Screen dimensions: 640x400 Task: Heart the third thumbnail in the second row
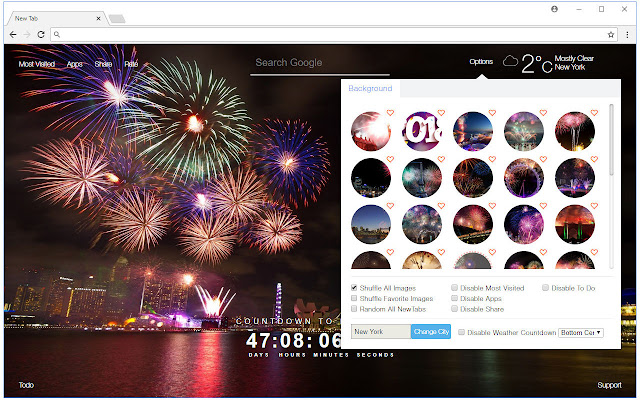[x=492, y=159]
